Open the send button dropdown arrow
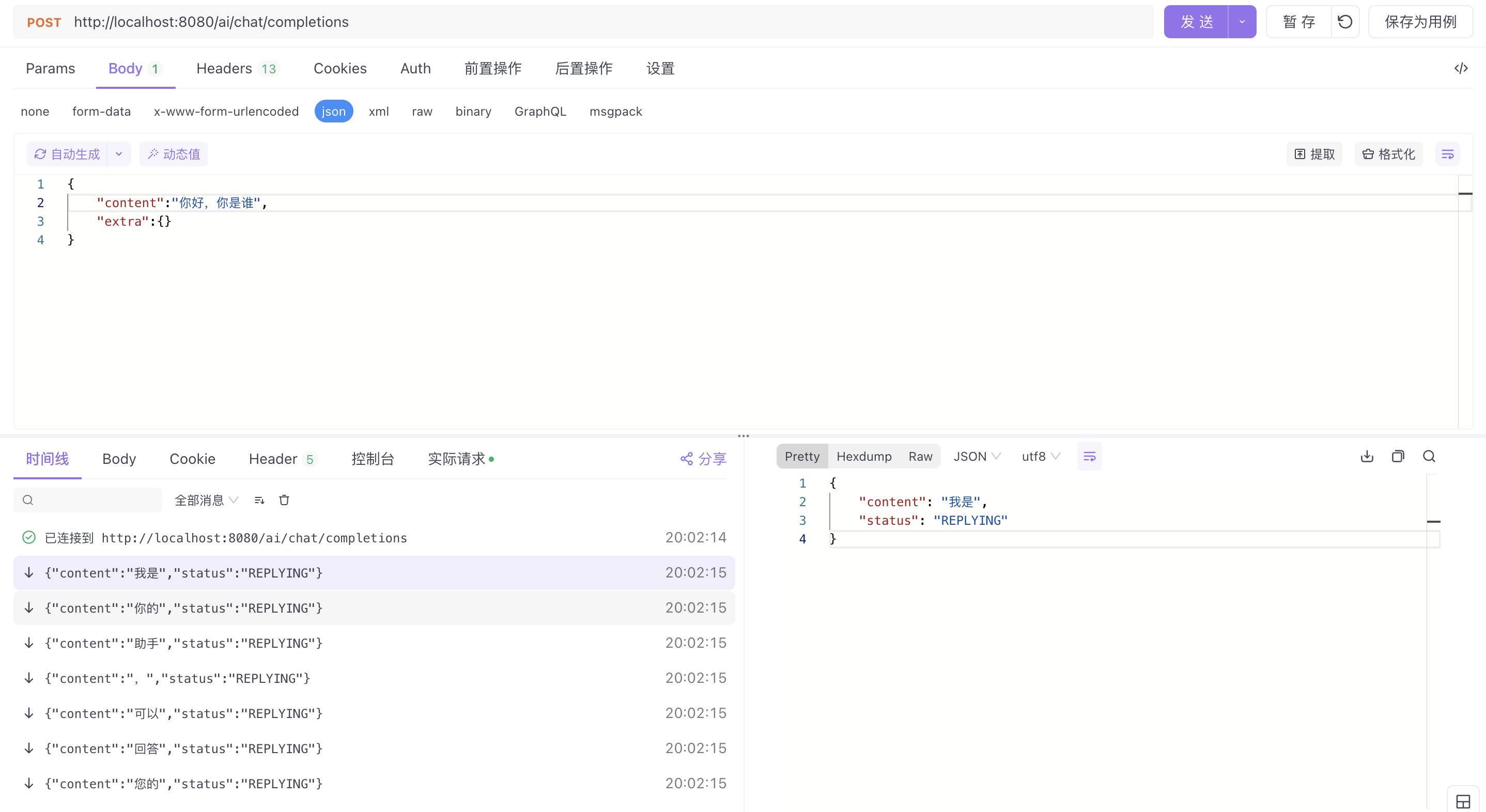Image resolution: width=1486 pixels, height=812 pixels. click(1242, 21)
